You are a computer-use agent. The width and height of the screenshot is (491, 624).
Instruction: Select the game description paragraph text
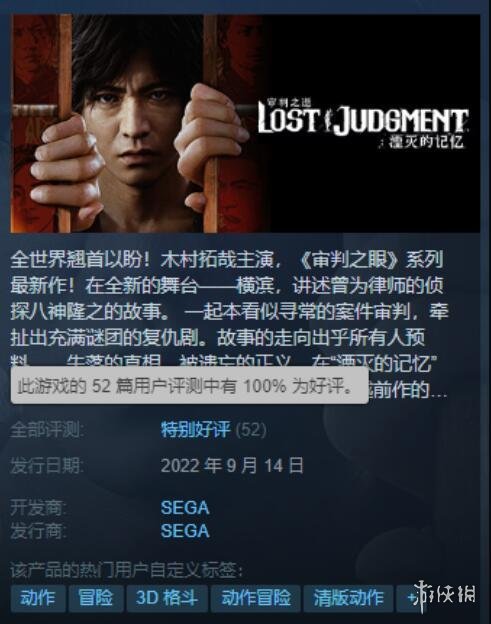click(x=229, y=324)
